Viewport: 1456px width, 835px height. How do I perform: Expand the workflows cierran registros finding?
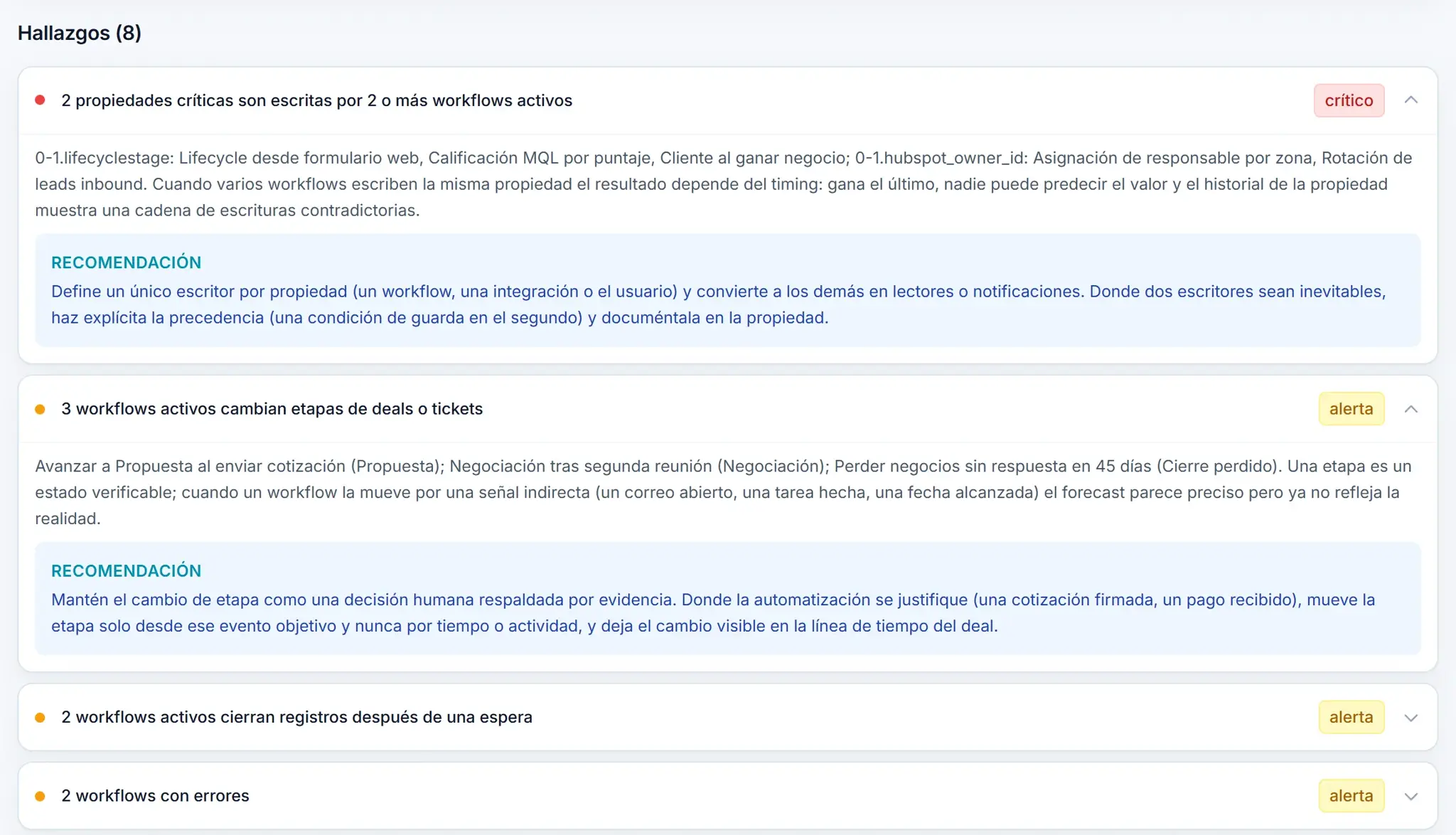pos(1410,718)
